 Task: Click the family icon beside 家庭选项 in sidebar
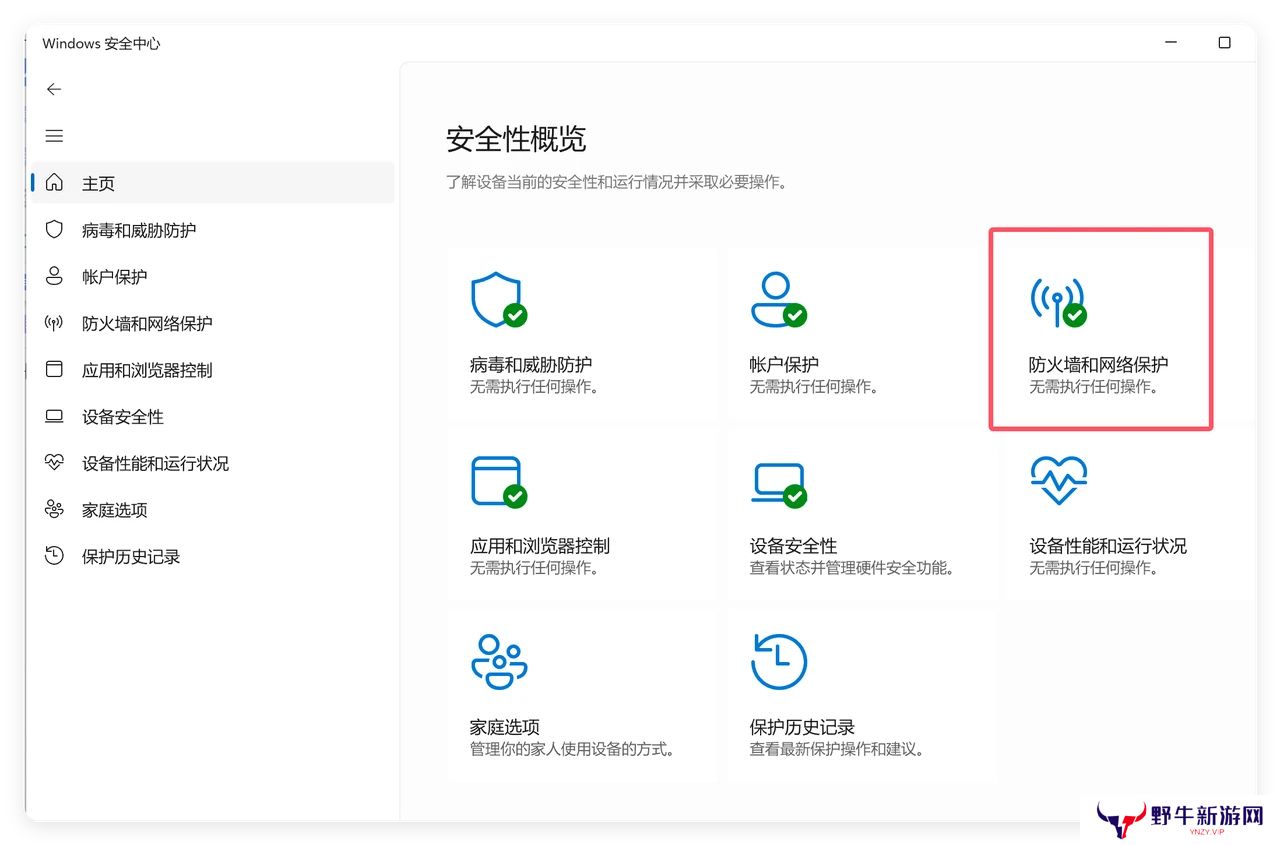[54, 509]
